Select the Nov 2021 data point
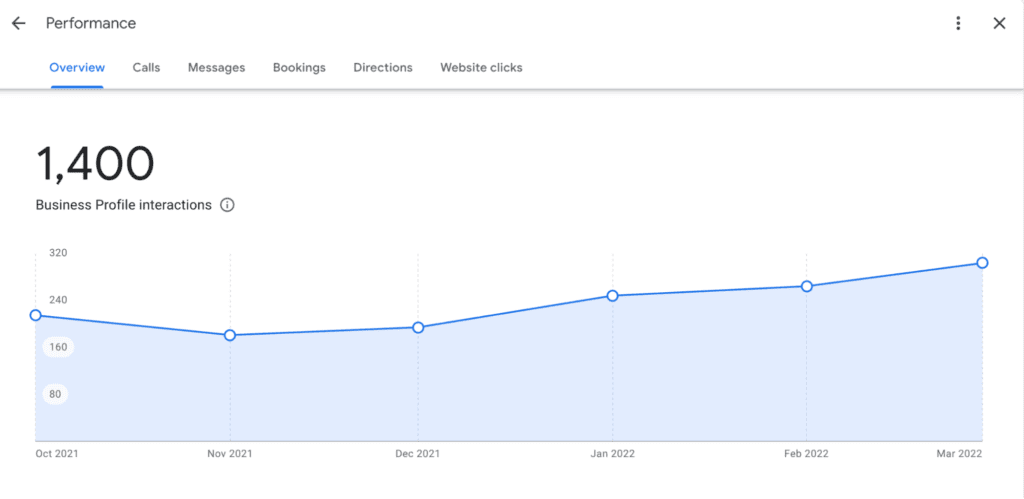This screenshot has height=499, width=1024. tap(230, 335)
